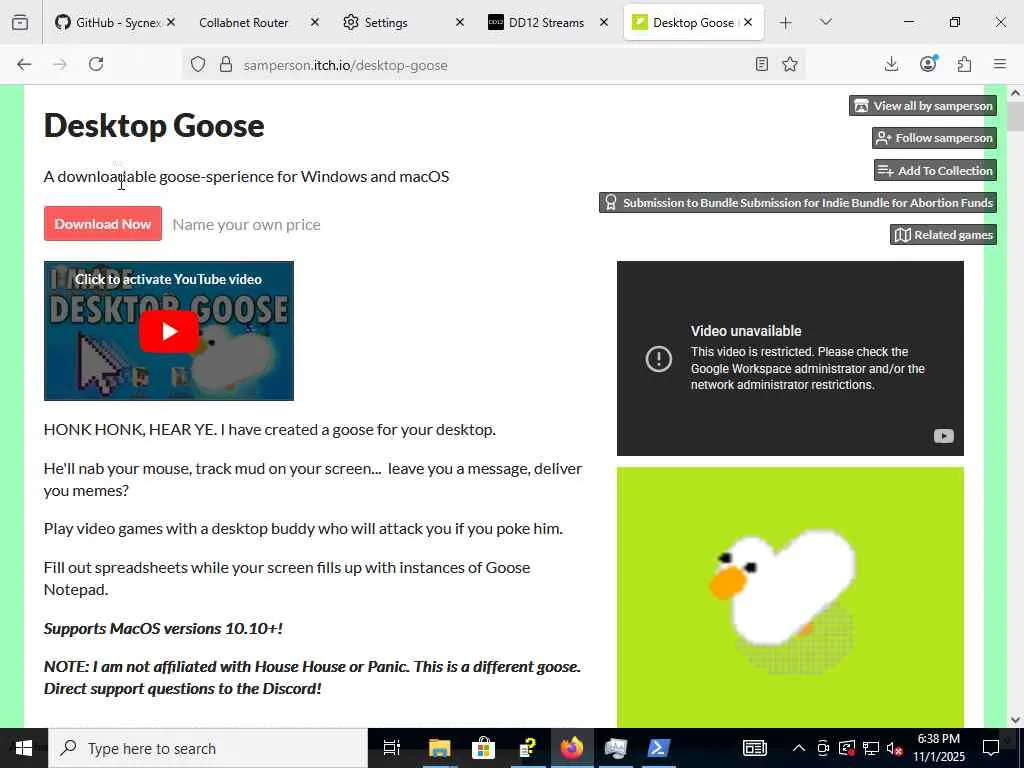This screenshot has height=768, width=1024.
Task: Open the News and interests widget
Action: pyautogui.click(x=754, y=748)
